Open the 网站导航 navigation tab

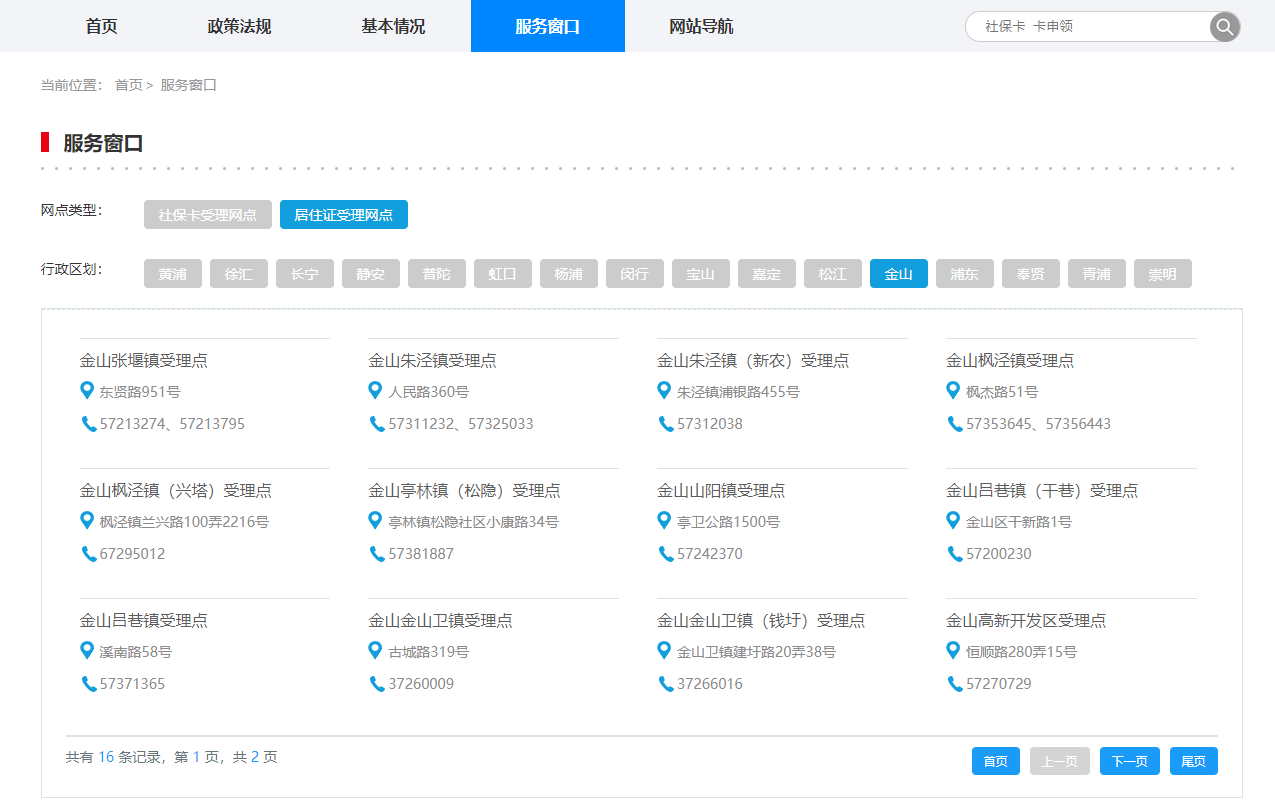(x=701, y=26)
